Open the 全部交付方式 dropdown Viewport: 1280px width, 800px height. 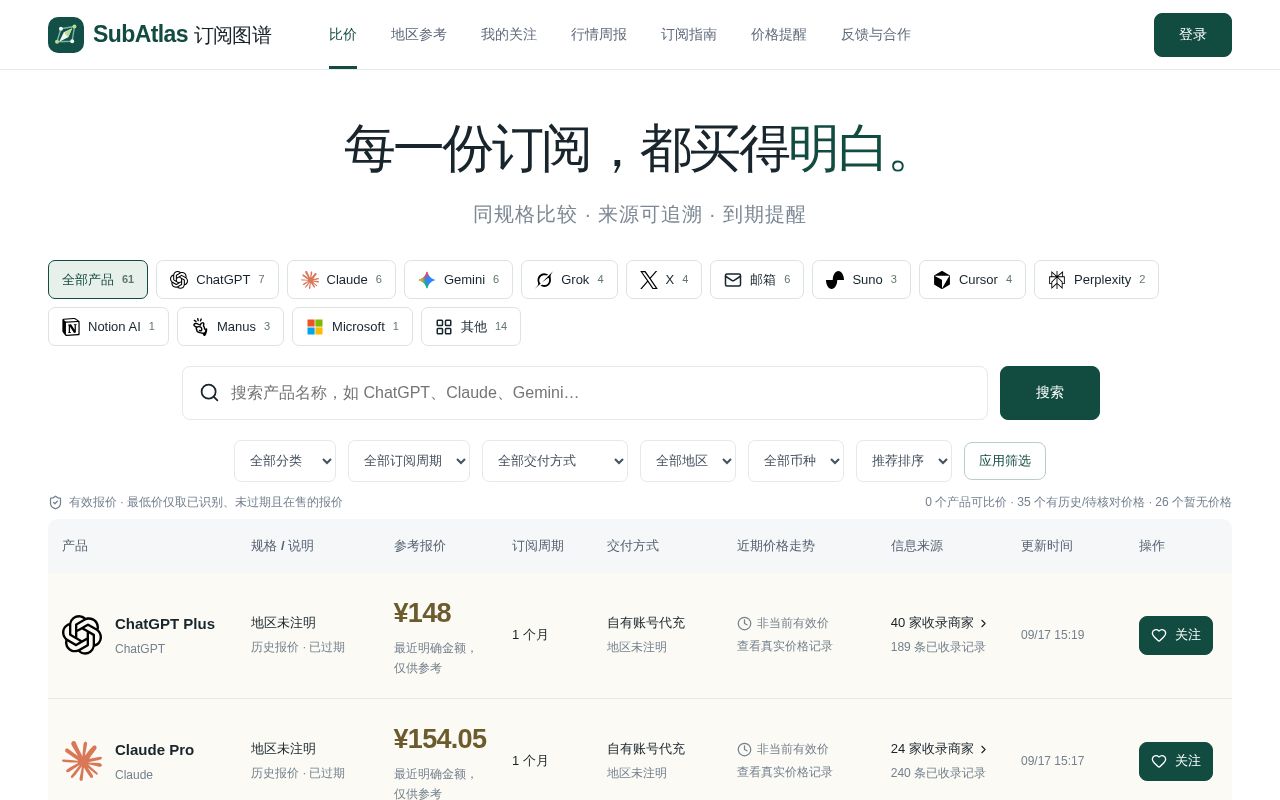(555, 461)
